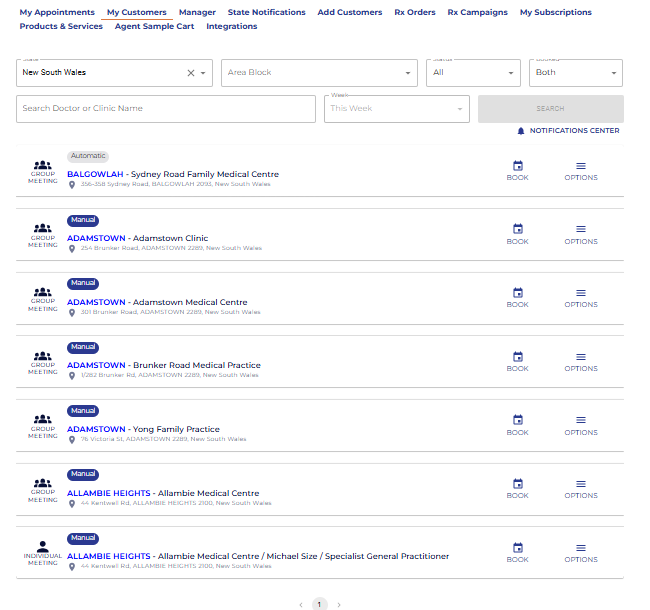Viewport: 650px width, 610px height.
Task: Click Book calendar icon for Adamstown Clinic
Action: (x=517, y=229)
